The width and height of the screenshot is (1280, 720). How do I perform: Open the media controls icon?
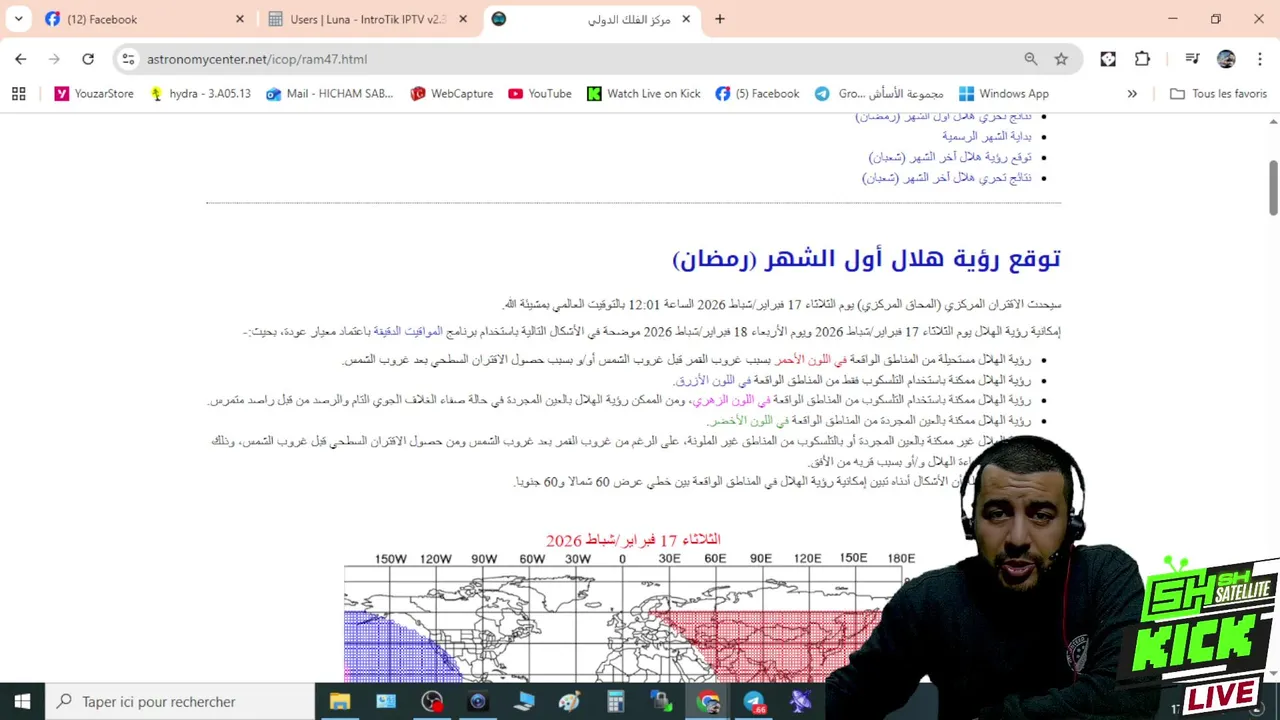1192,59
